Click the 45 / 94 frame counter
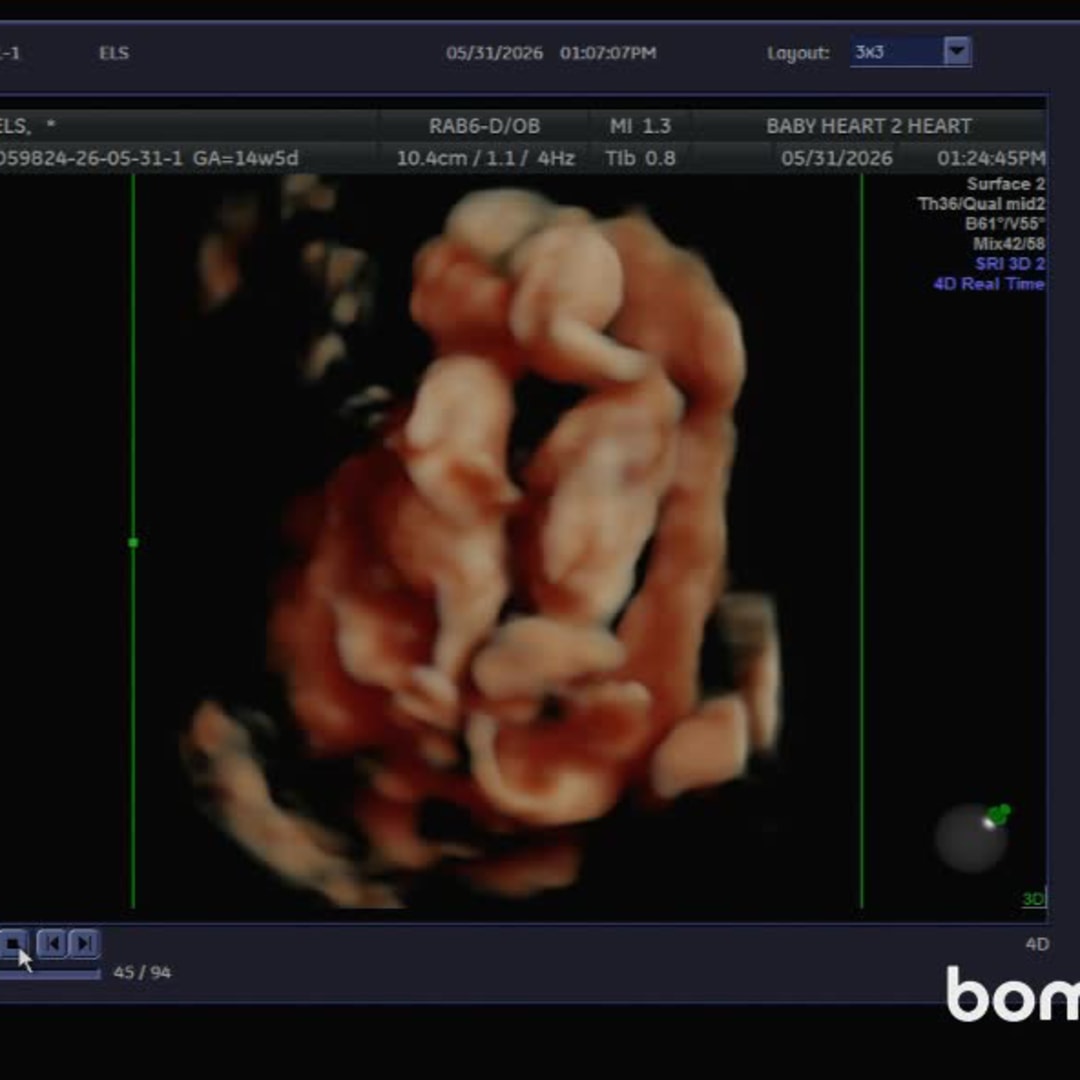The width and height of the screenshot is (1080, 1080). coord(142,972)
